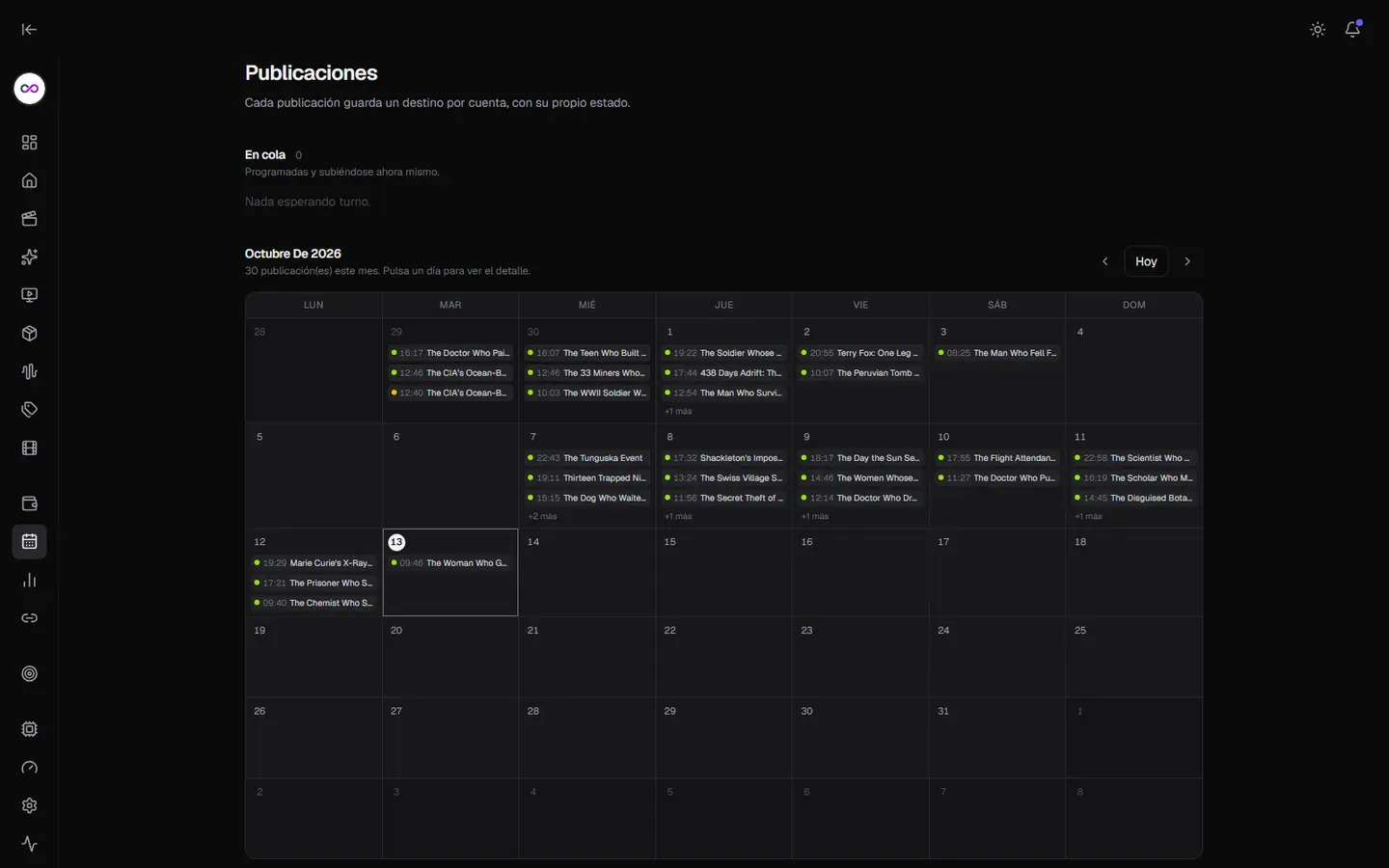The height and width of the screenshot is (868, 1389).
Task: Expand "+2 más" on October 7
Action: click(542, 517)
